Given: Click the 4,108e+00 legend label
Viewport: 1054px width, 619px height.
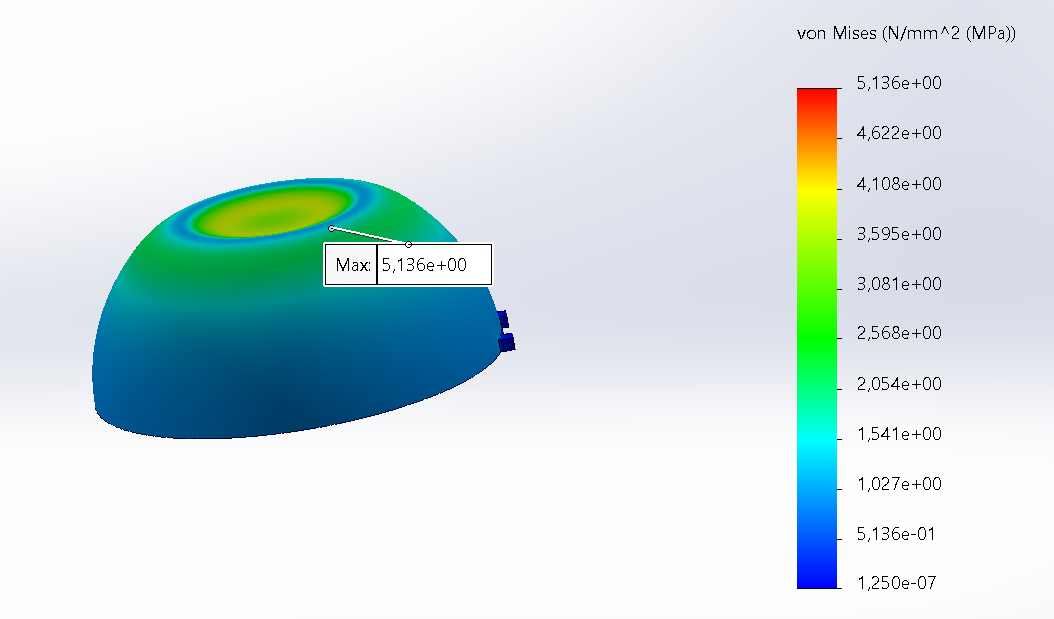Looking at the screenshot, I should click(x=899, y=184).
